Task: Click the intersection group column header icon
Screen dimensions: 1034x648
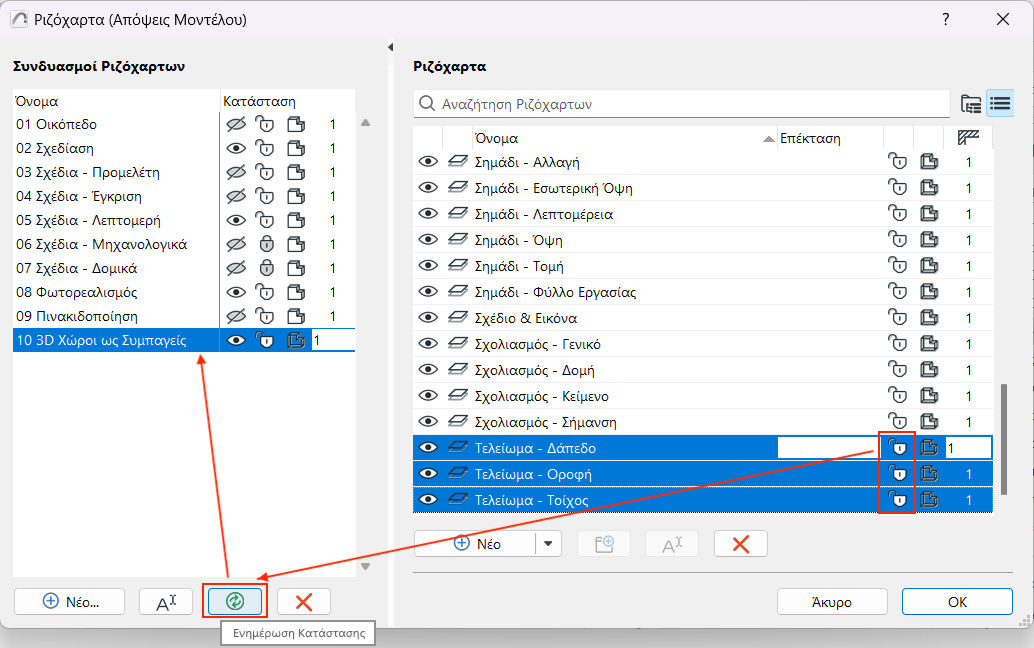Action: click(968, 138)
